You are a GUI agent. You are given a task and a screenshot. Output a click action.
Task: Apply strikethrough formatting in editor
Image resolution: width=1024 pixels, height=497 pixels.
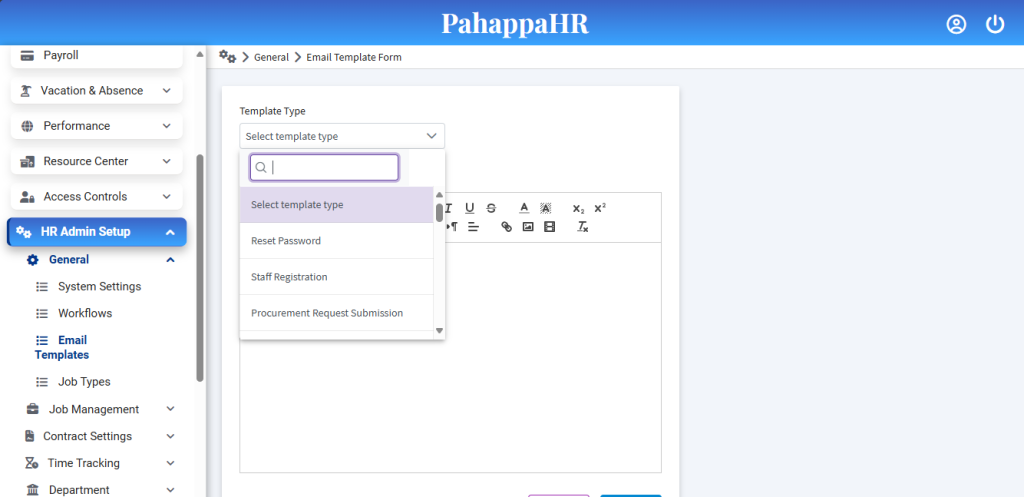pos(491,208)
